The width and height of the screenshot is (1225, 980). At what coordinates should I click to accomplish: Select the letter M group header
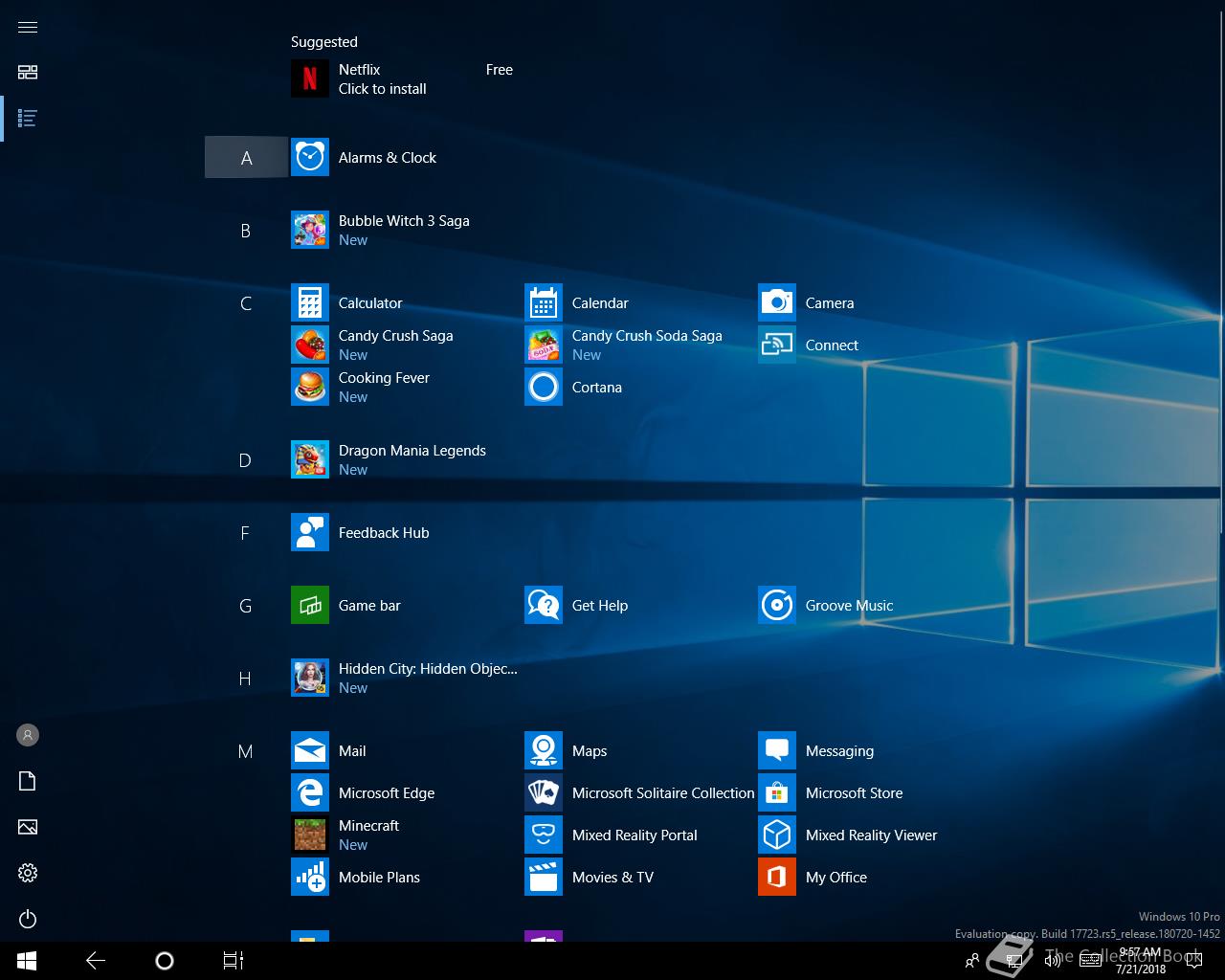pos(246,750)
